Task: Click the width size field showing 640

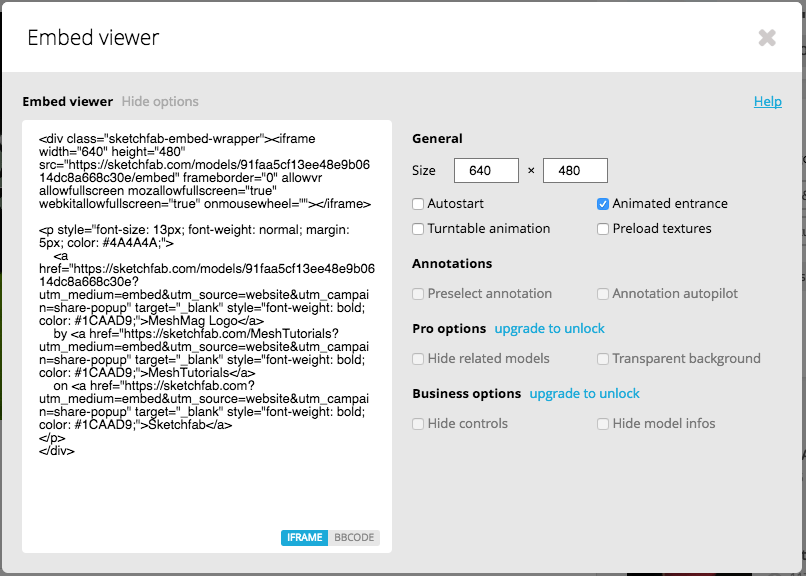Action: [486, 171]
